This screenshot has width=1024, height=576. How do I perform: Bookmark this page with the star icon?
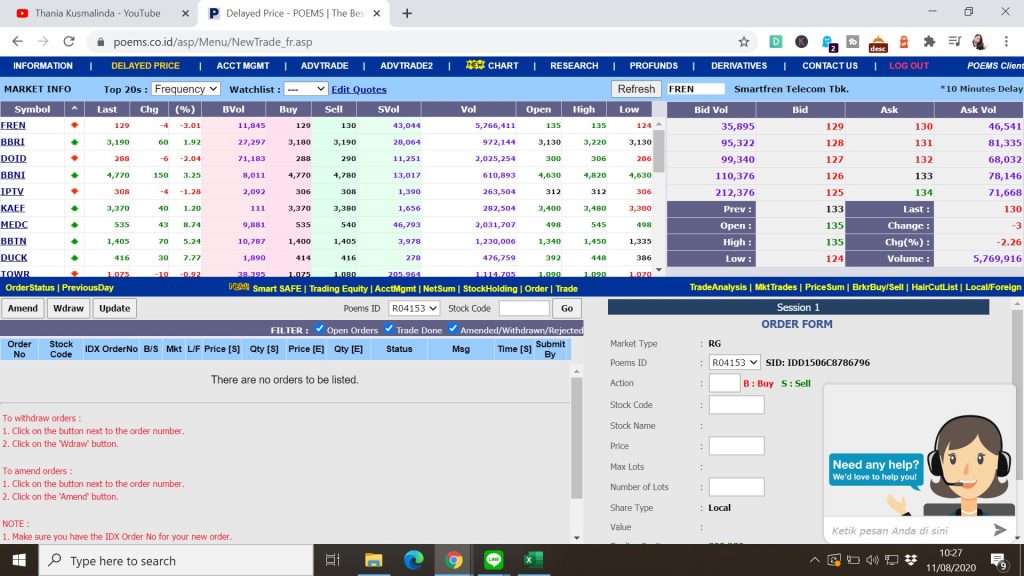pos(744,42)
